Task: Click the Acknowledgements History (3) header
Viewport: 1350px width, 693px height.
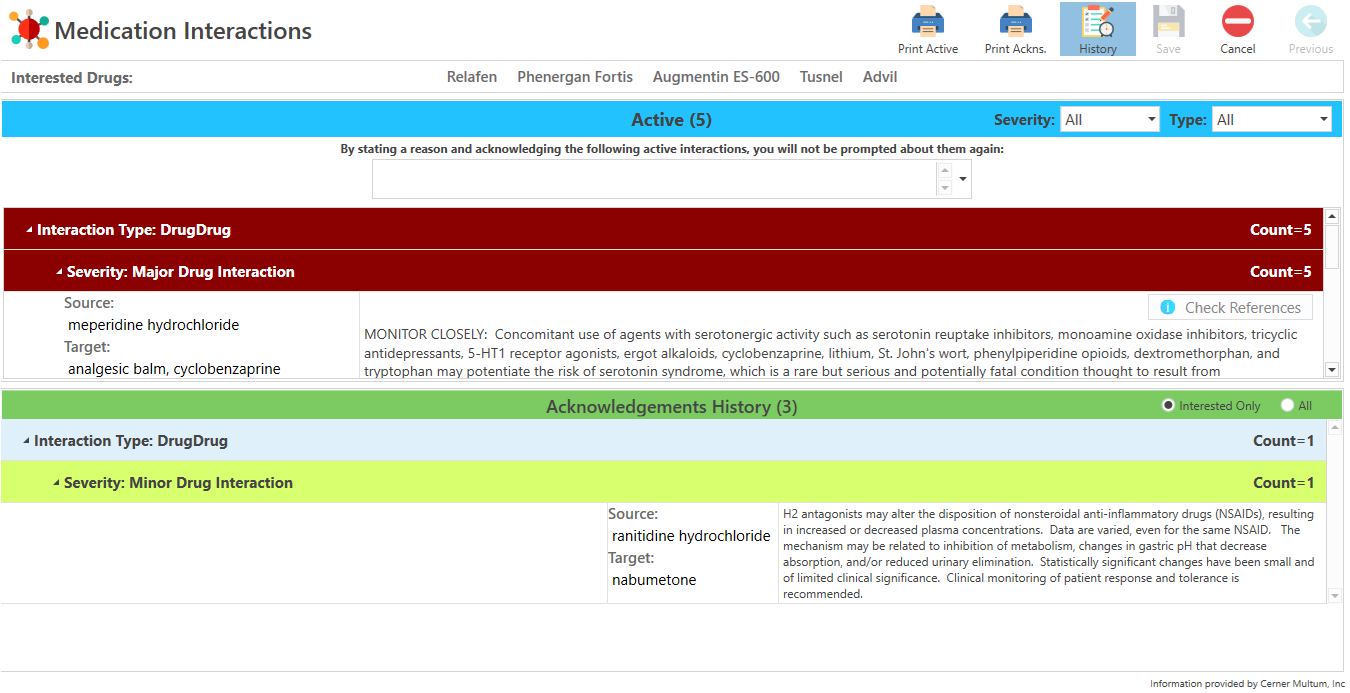Action: [x=671, y=407]
